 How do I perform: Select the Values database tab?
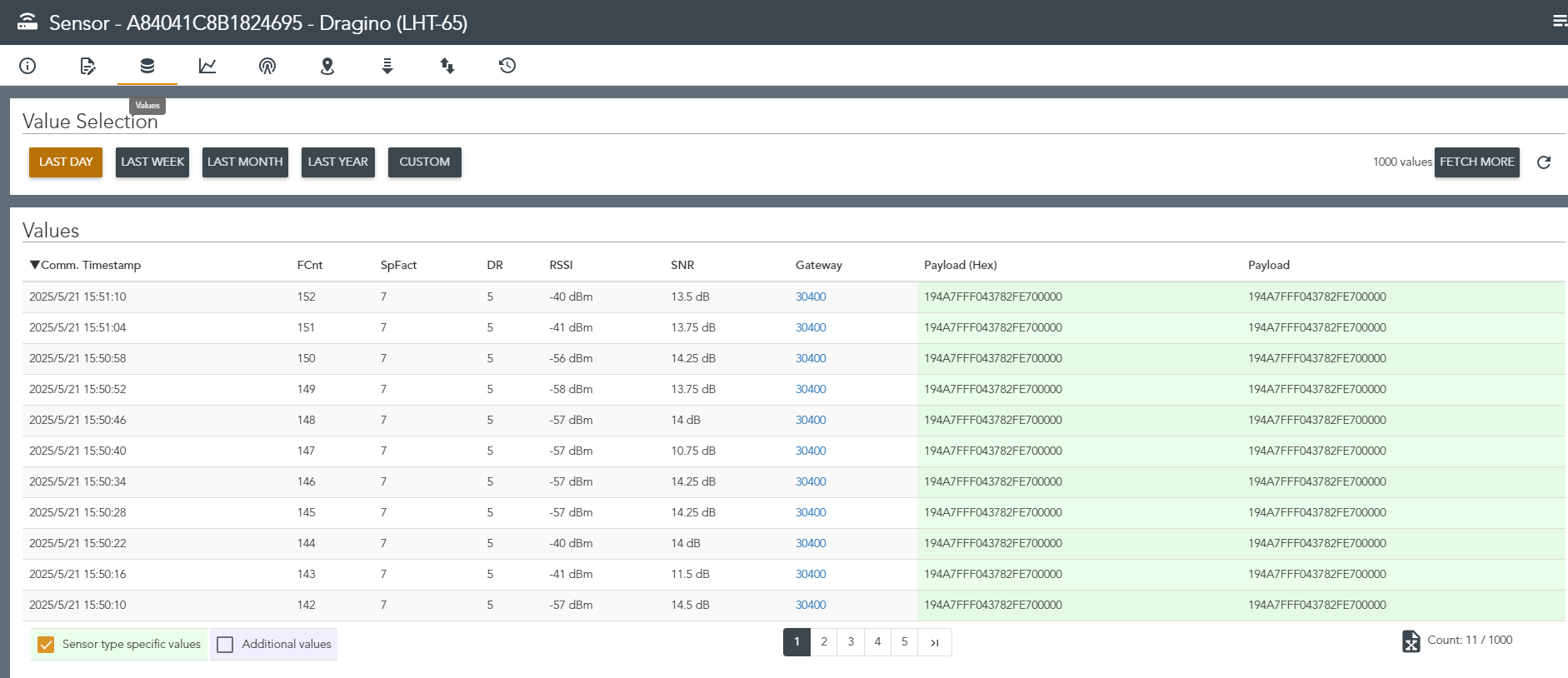click(x=147, y=66)
